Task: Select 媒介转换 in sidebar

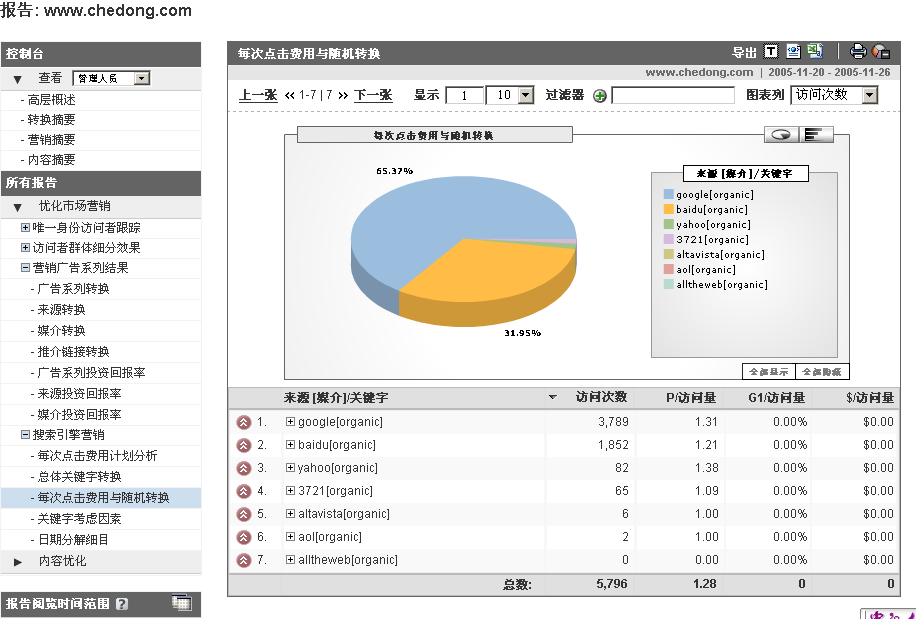Action: pyautogui.click(x=61, y=331)
